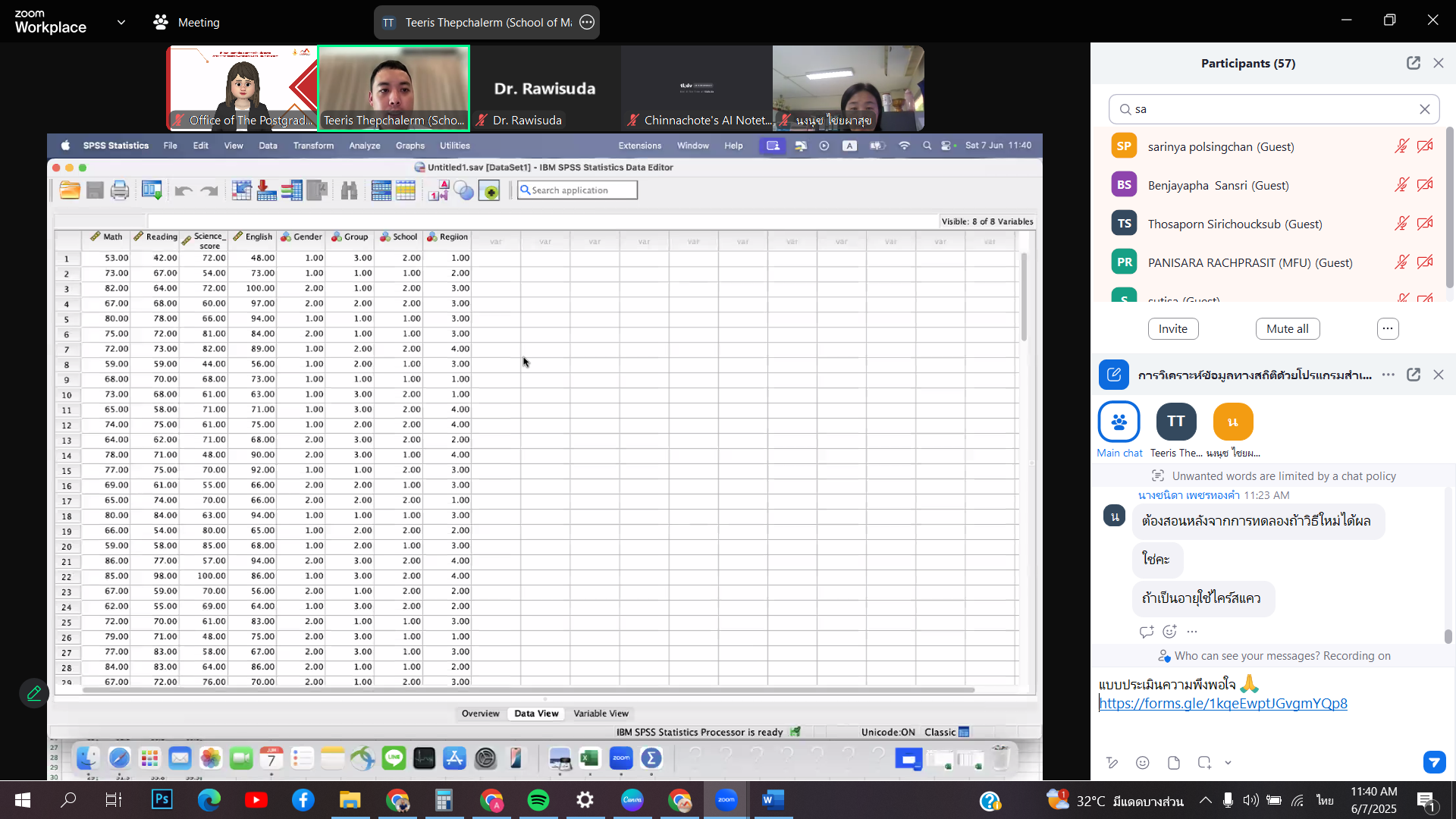Send the chat message with the send icon
Viewport: 1456px width, 819px height.
click(x=1434, y=762)
